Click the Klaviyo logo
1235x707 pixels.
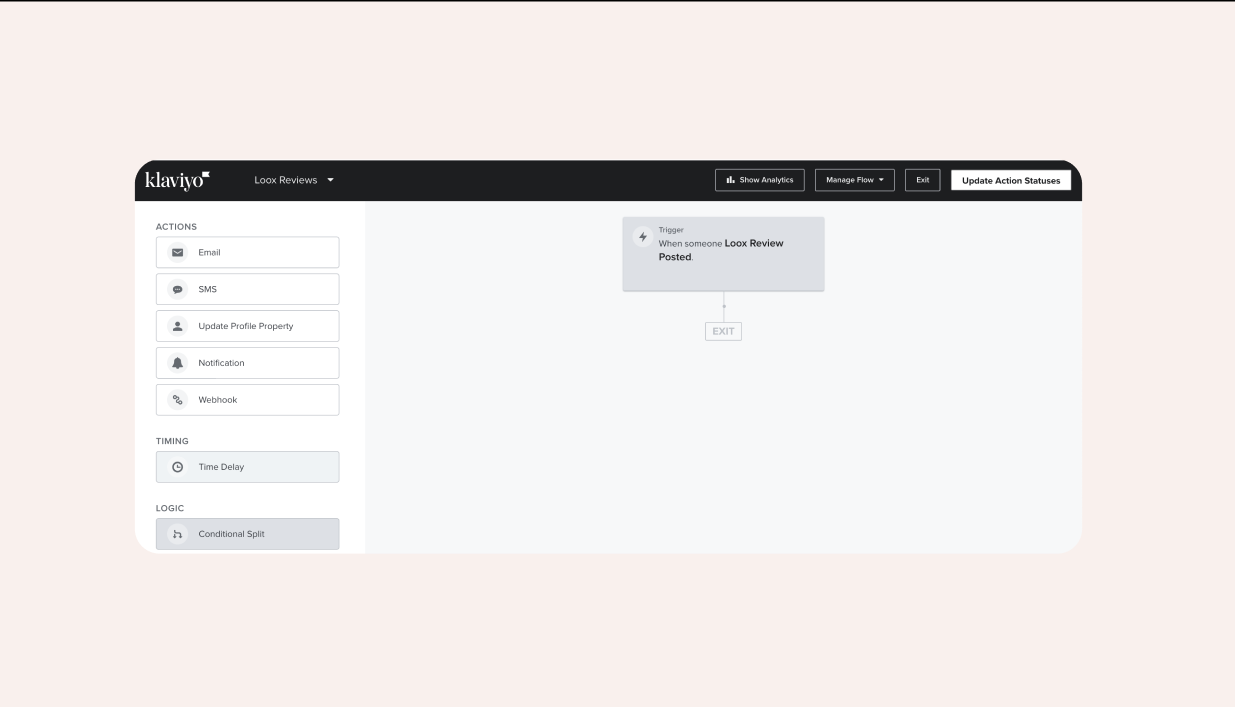[x=178, y=180]
